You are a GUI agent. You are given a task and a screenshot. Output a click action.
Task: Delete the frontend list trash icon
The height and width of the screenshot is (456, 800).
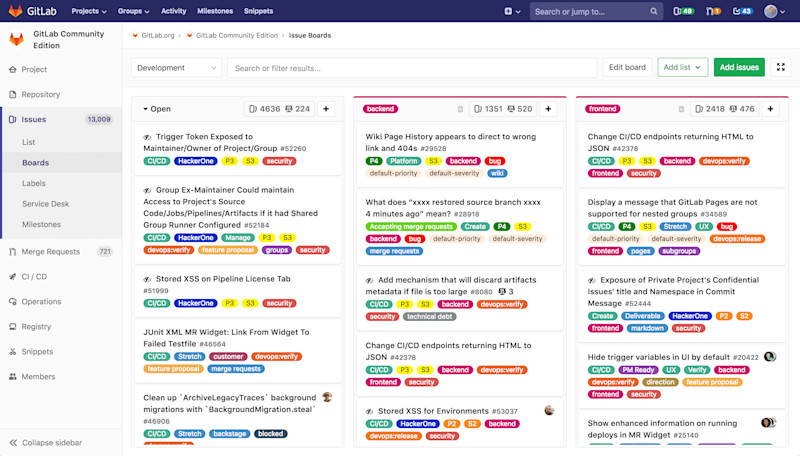pos(681,109)
